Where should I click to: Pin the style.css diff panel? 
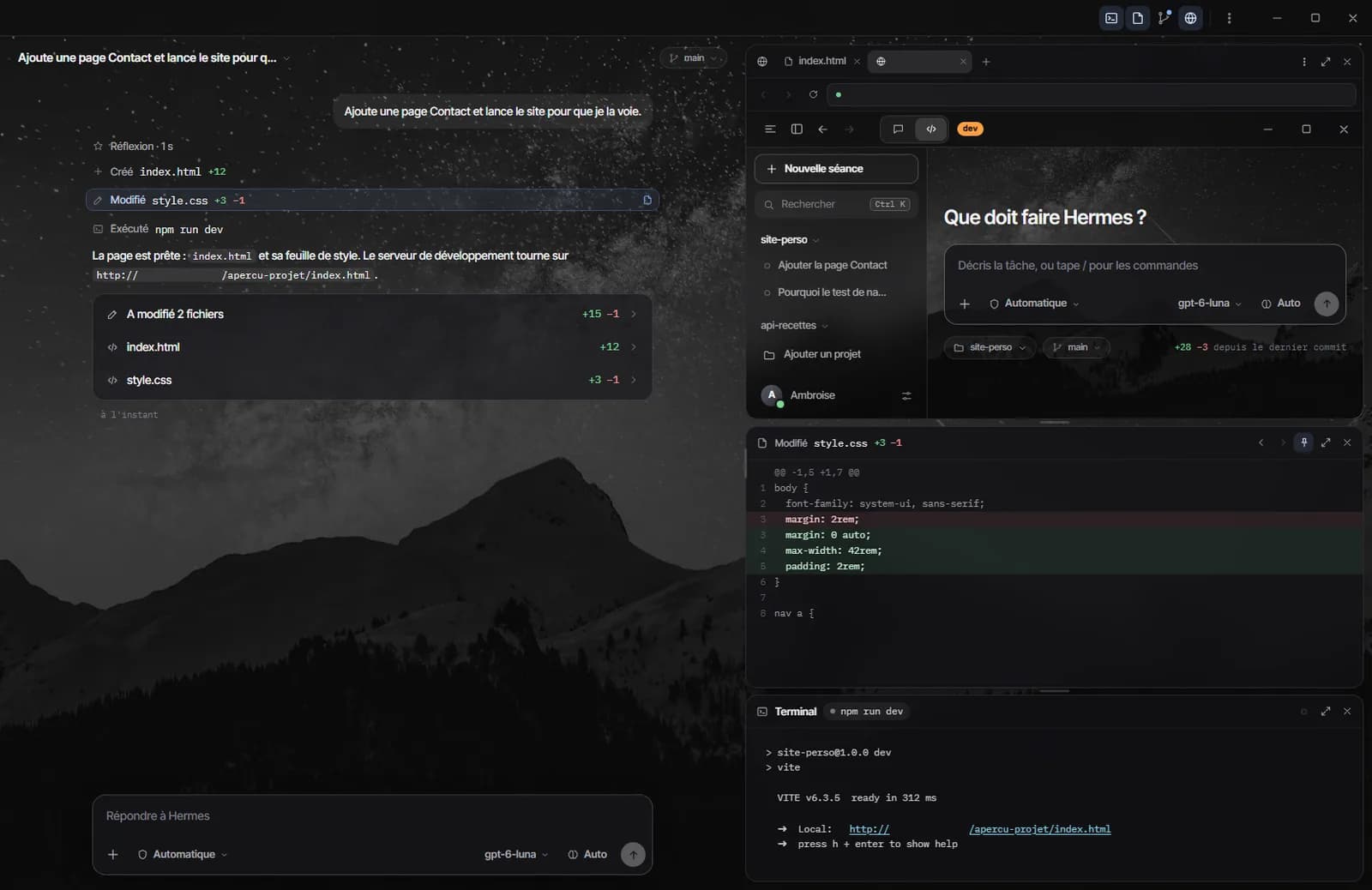pyautogui.click(x=1303, y=442)
